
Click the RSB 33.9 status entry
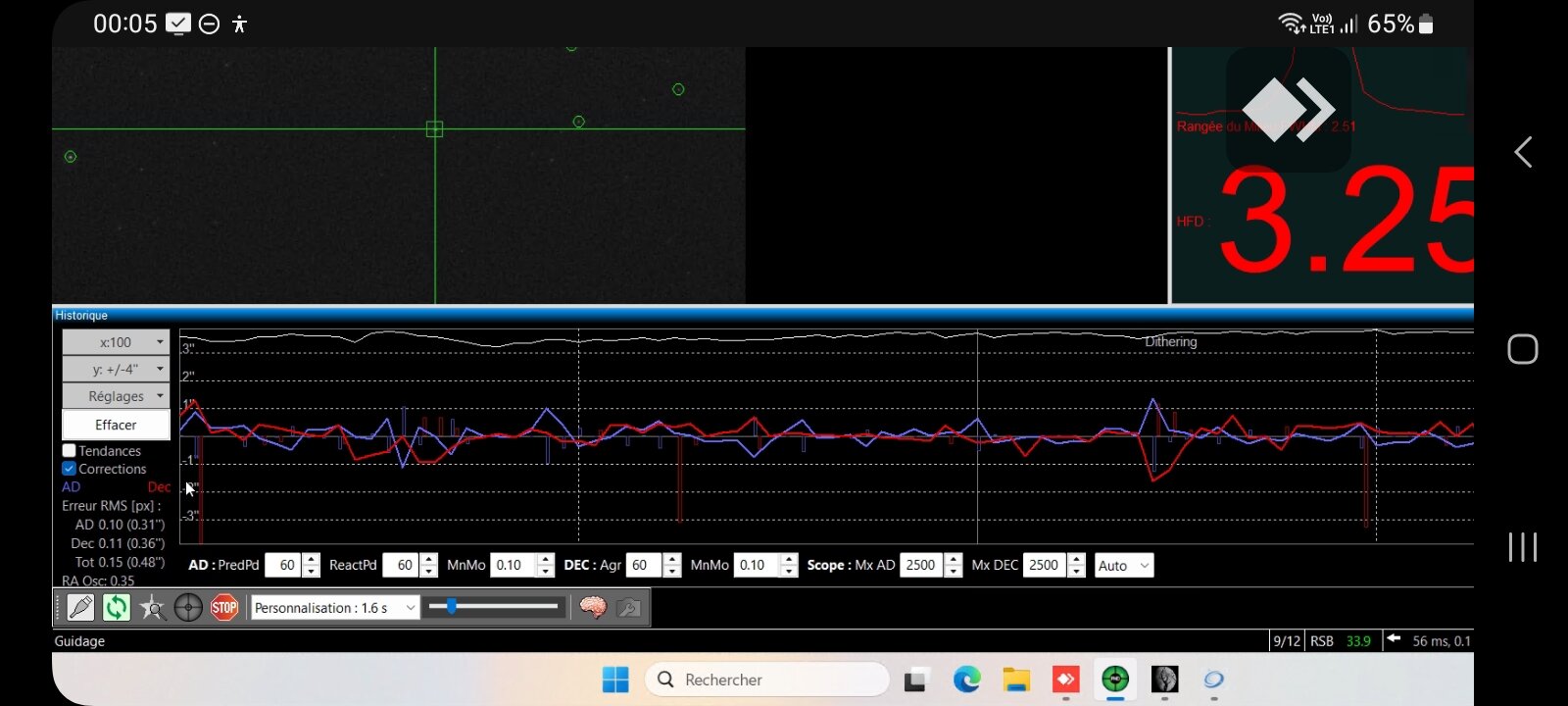[1341, 641]
